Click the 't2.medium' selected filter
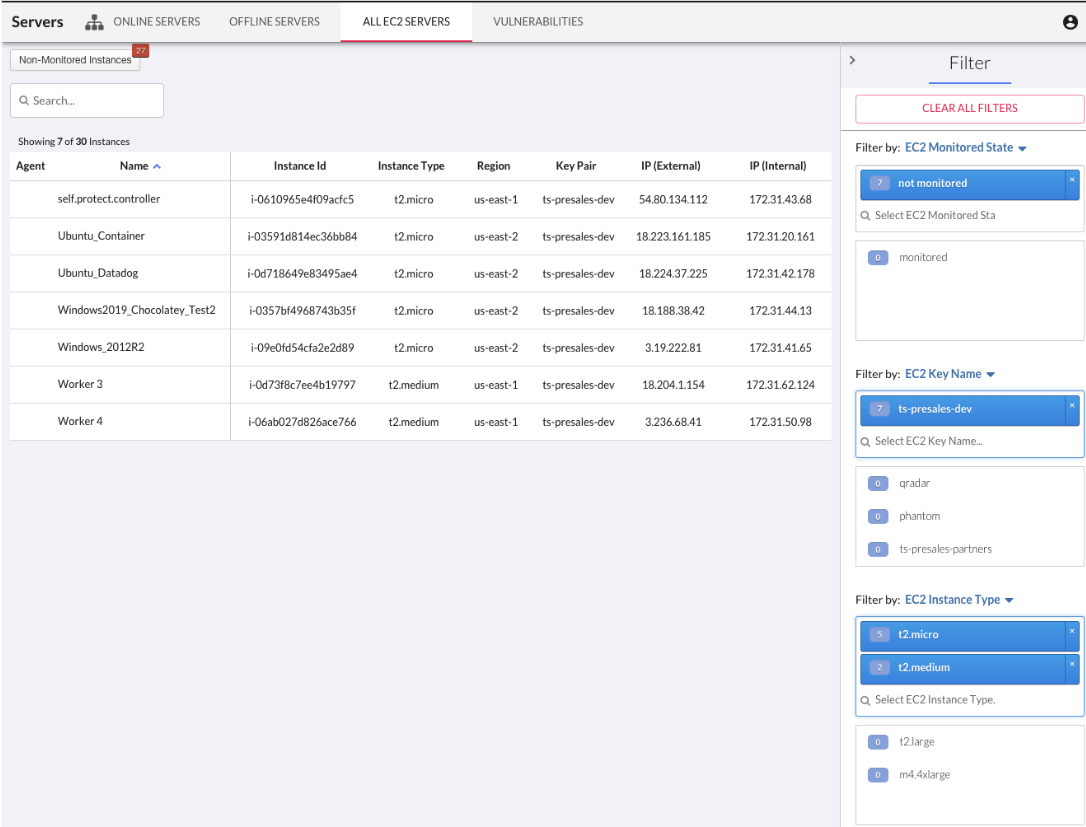The height and width of the screenshot is (827, 1086). pyautogui.click(x=963, y=668)
